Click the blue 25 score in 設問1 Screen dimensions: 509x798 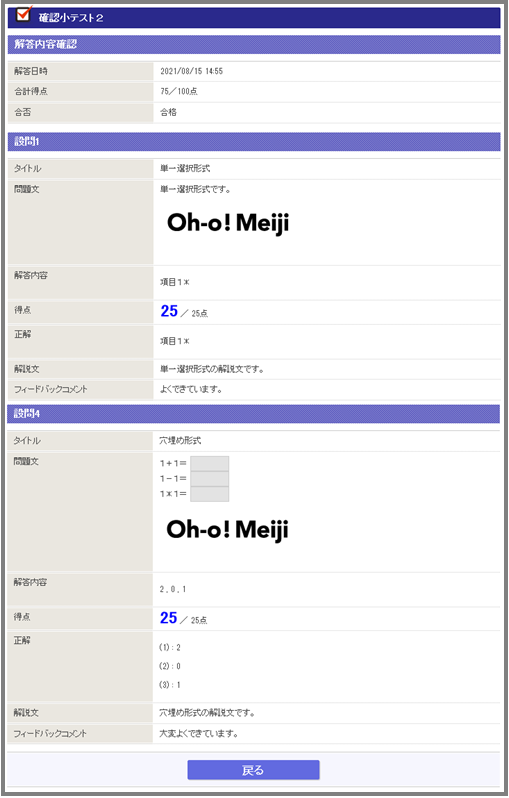pos(169,311)
